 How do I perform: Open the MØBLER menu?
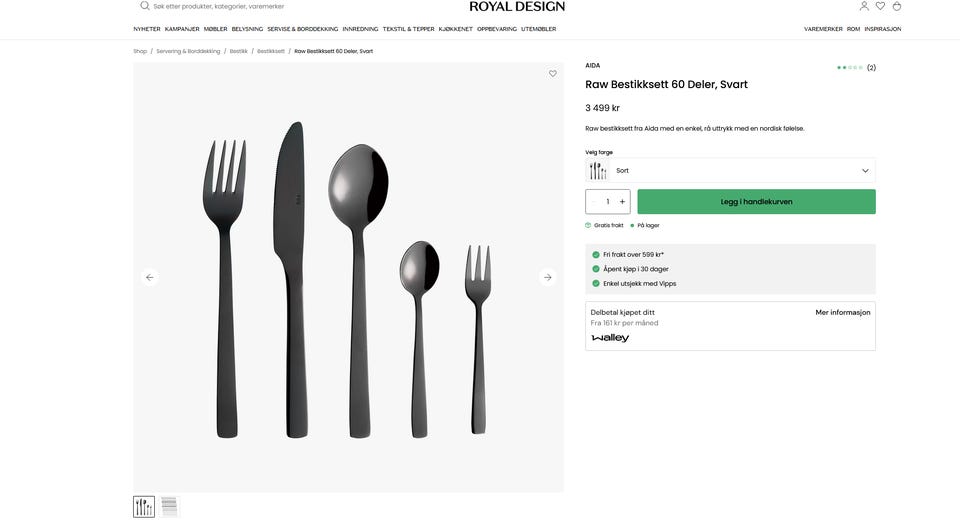(x=216, y=29)
